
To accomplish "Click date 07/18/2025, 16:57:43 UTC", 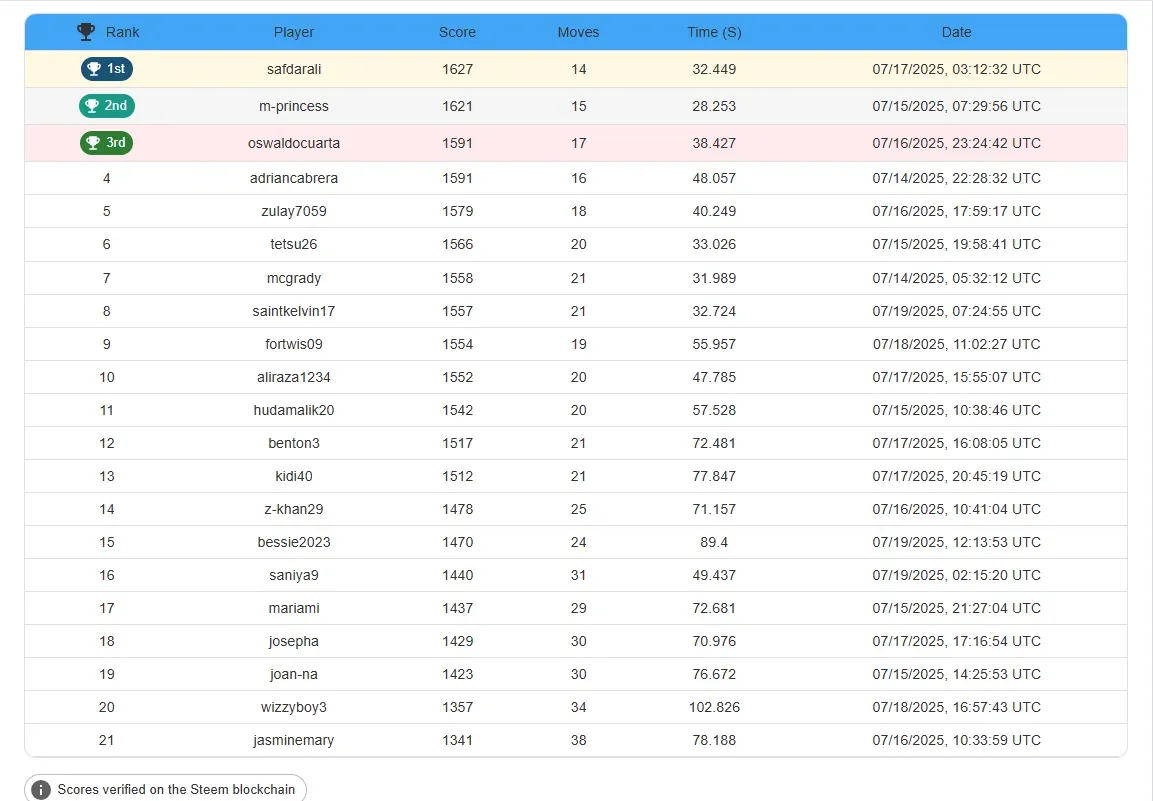I will tap(957, 708).
